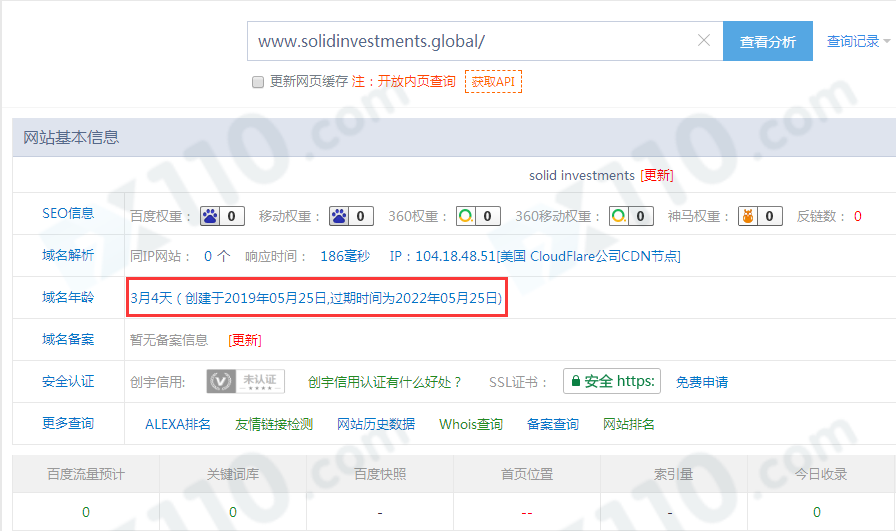896x531 pixels.
Task: Open the 域名解析 row label
Action: tap(68, 255)
